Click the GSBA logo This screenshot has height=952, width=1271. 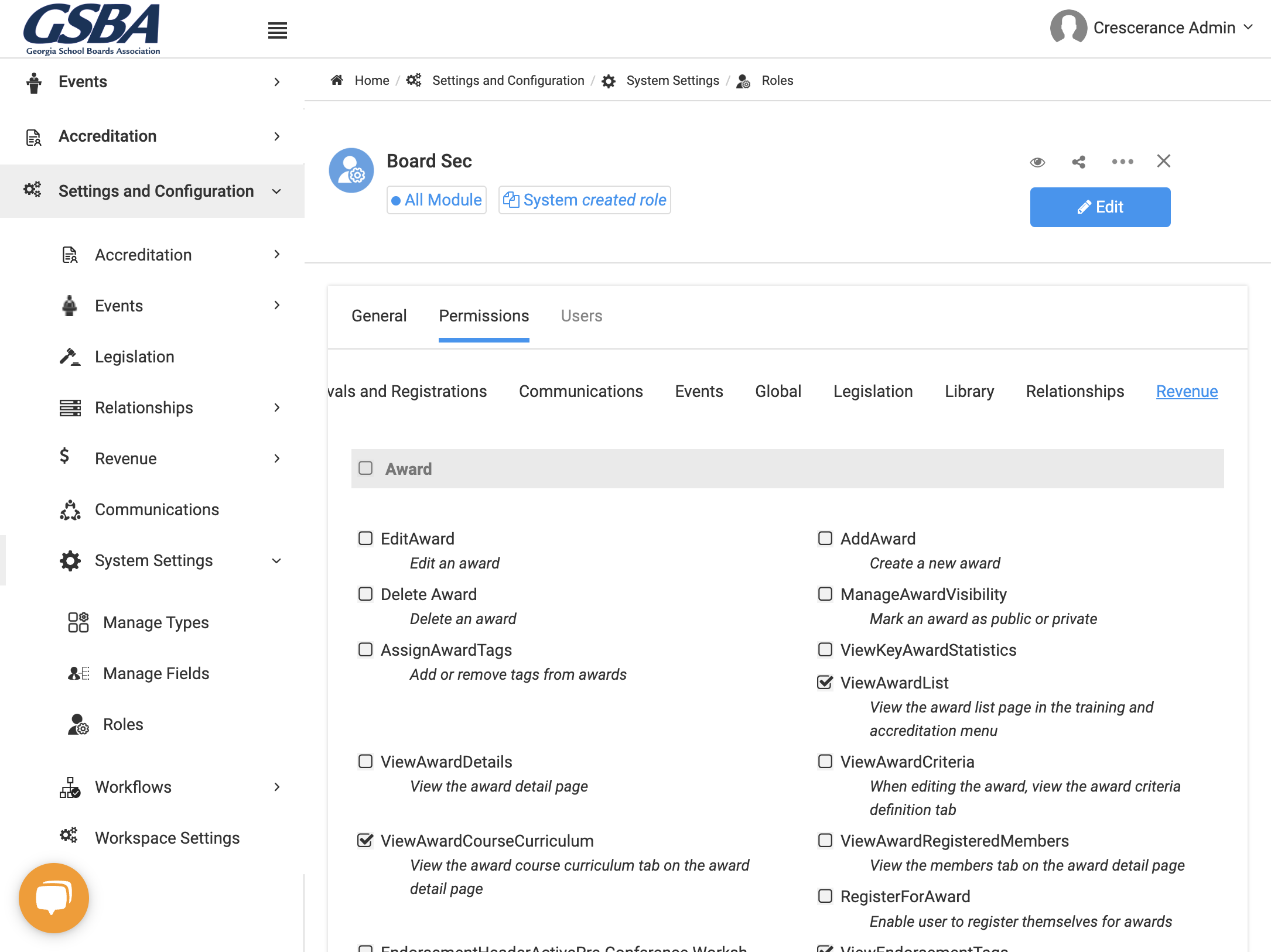(x=93, y=29)
